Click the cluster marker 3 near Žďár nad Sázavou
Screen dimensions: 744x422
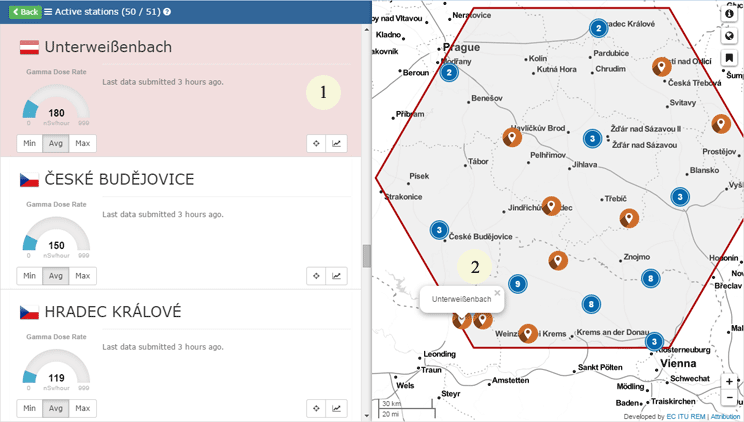592,139
